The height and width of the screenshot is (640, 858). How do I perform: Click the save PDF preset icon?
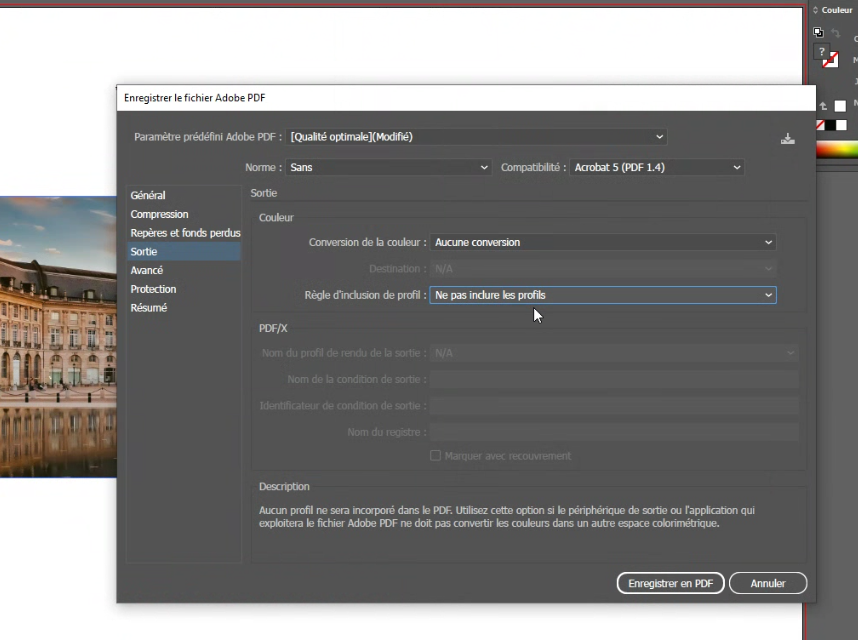coord(787,138)
